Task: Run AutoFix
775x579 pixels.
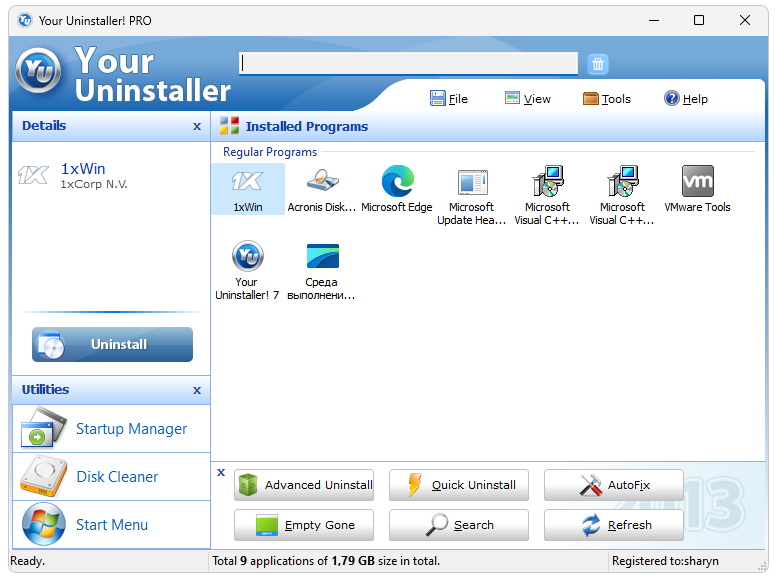Action: [614, 485]
